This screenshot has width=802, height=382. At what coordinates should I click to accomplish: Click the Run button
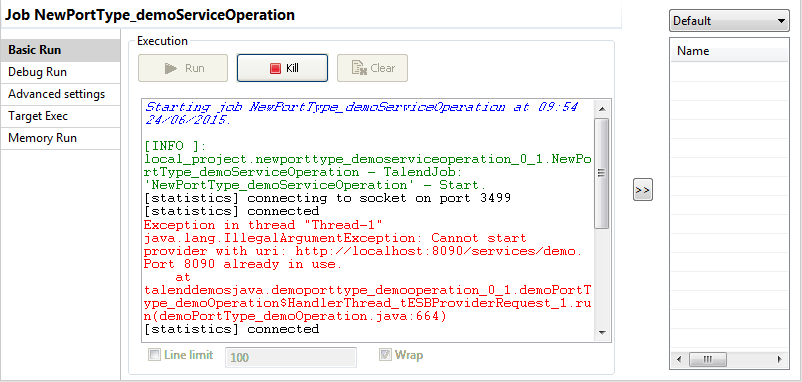183,68
